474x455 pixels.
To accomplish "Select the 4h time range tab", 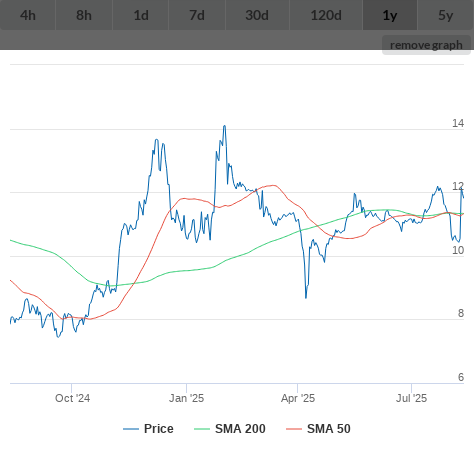I will (x=28, y=15).
